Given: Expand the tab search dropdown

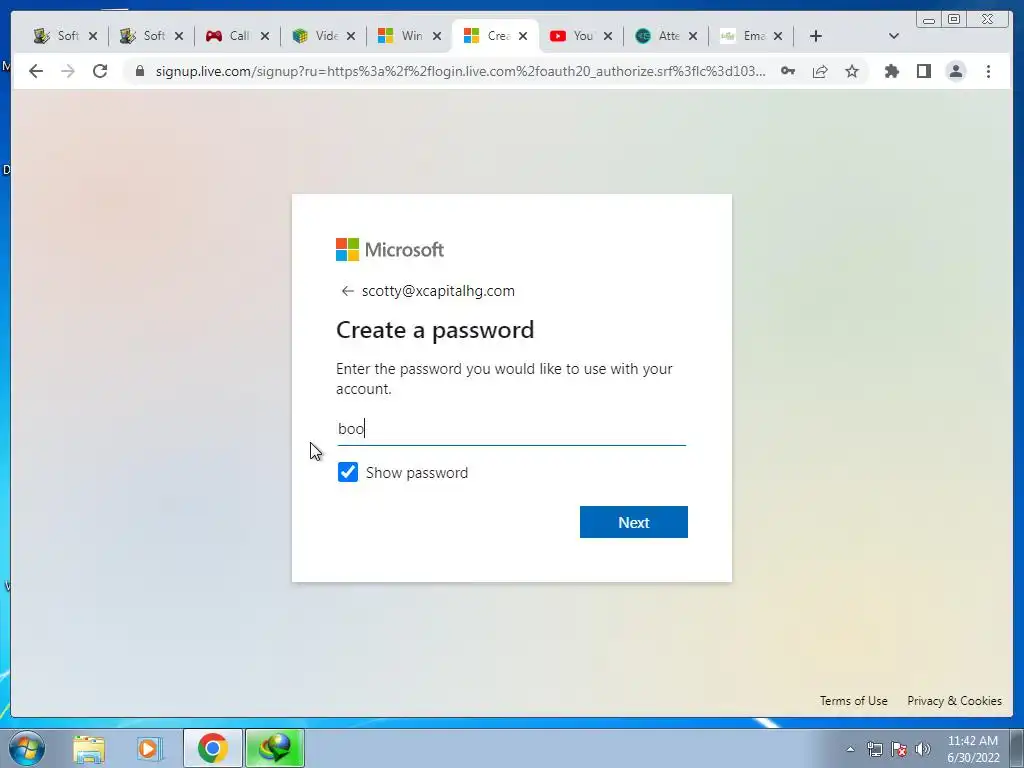Looking at the screenshot, I should click(x=894, y=36).
